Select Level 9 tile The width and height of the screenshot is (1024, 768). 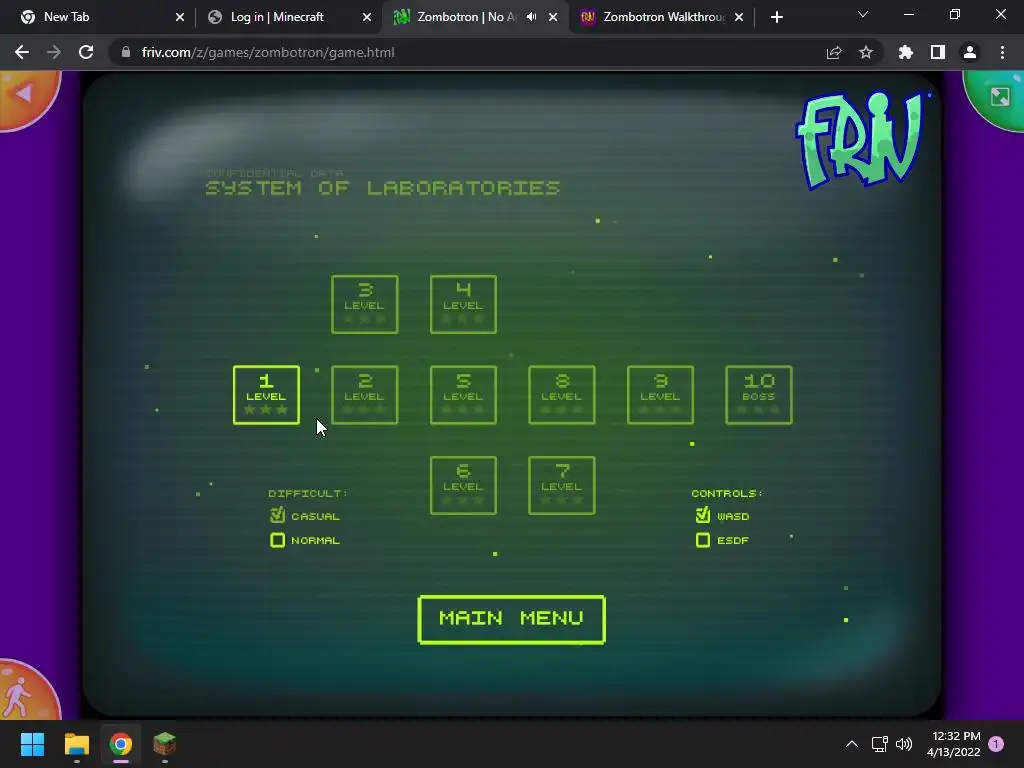point(660,395)
